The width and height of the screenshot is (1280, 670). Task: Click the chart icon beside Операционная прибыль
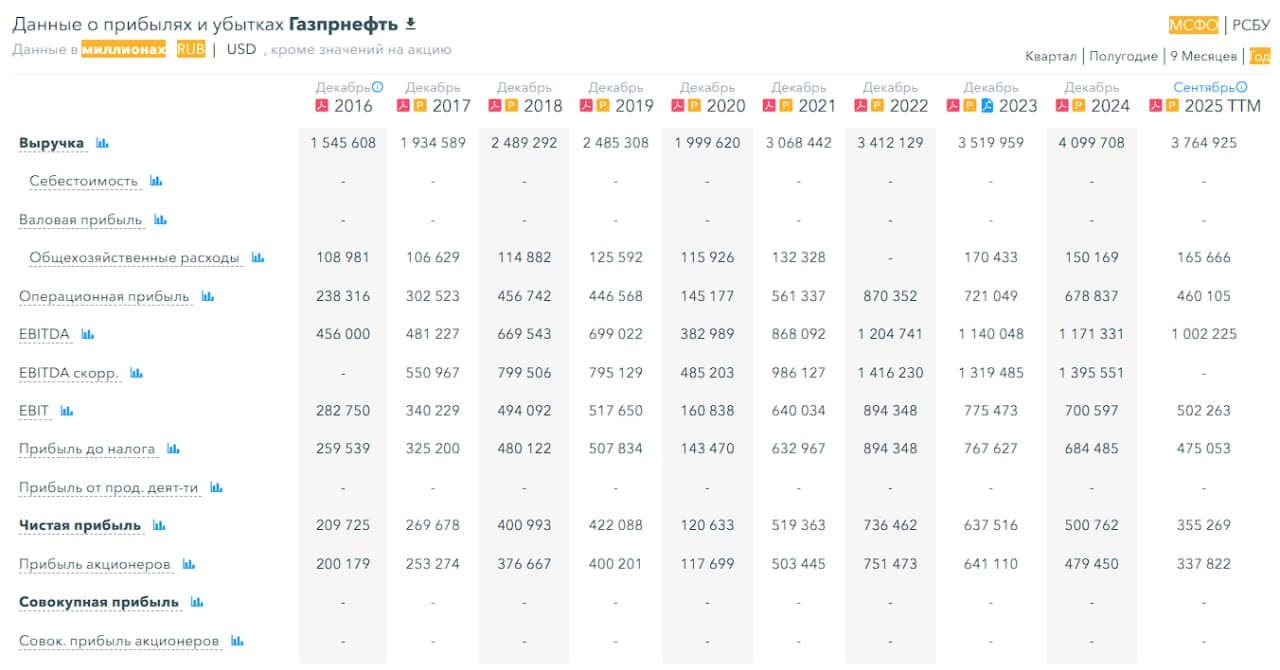pyautogui.click(x=207, y=297)
